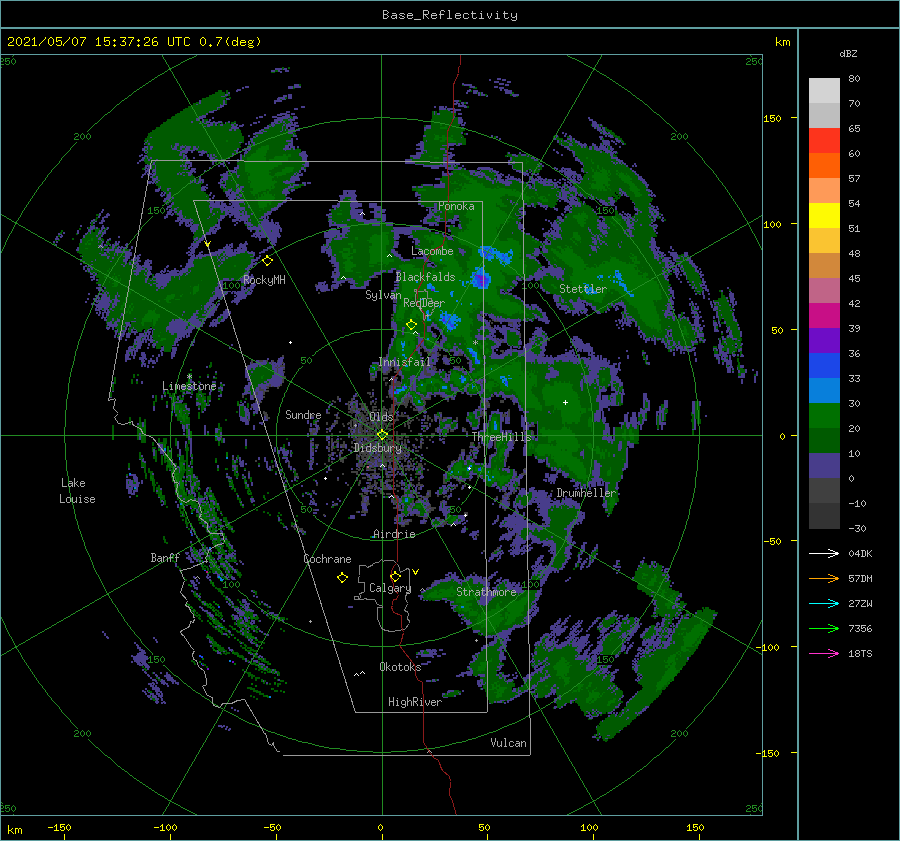Viewport: 900px width, 841px height.
Task: Click the Lake Louise label
Action: [x=77, y=491]
